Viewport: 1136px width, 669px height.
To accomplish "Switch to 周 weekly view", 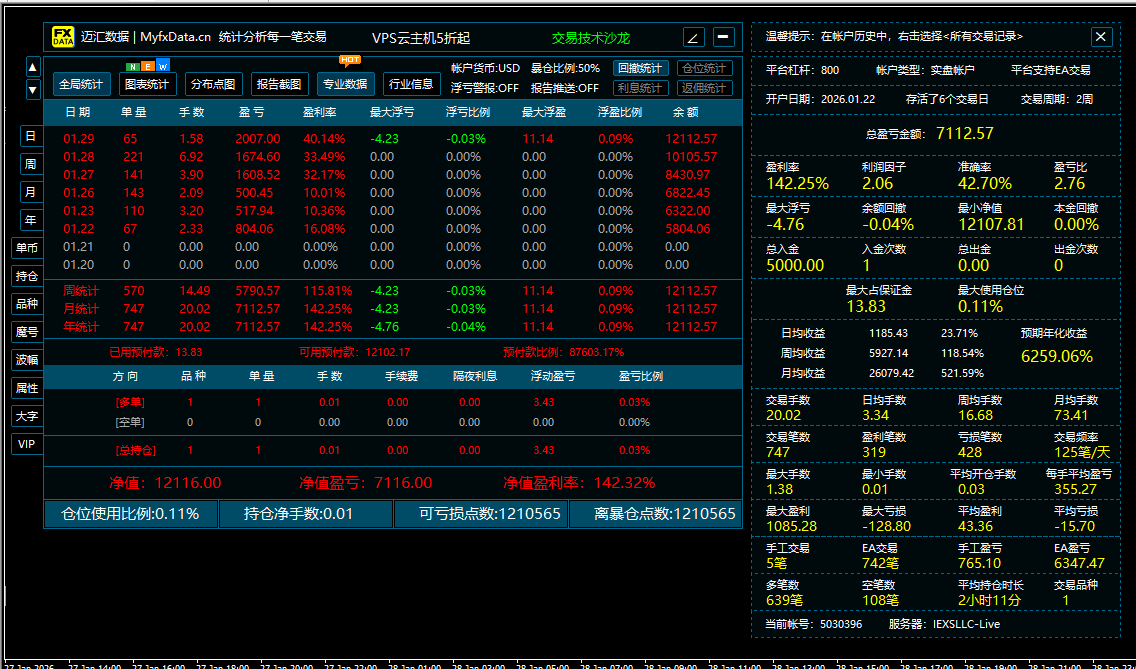I will coord(30,164).
